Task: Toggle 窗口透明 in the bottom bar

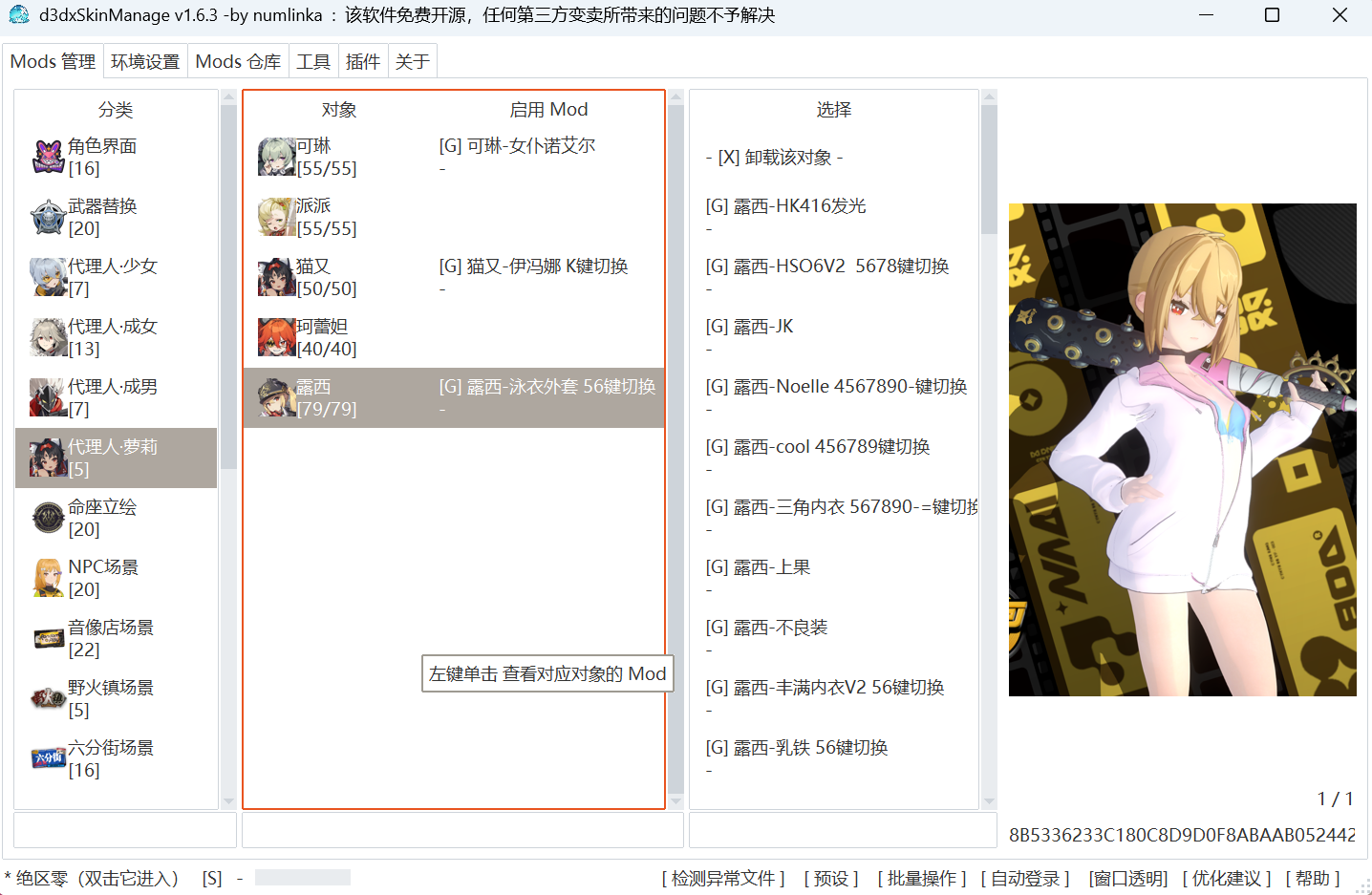Action: (1128, 878)
